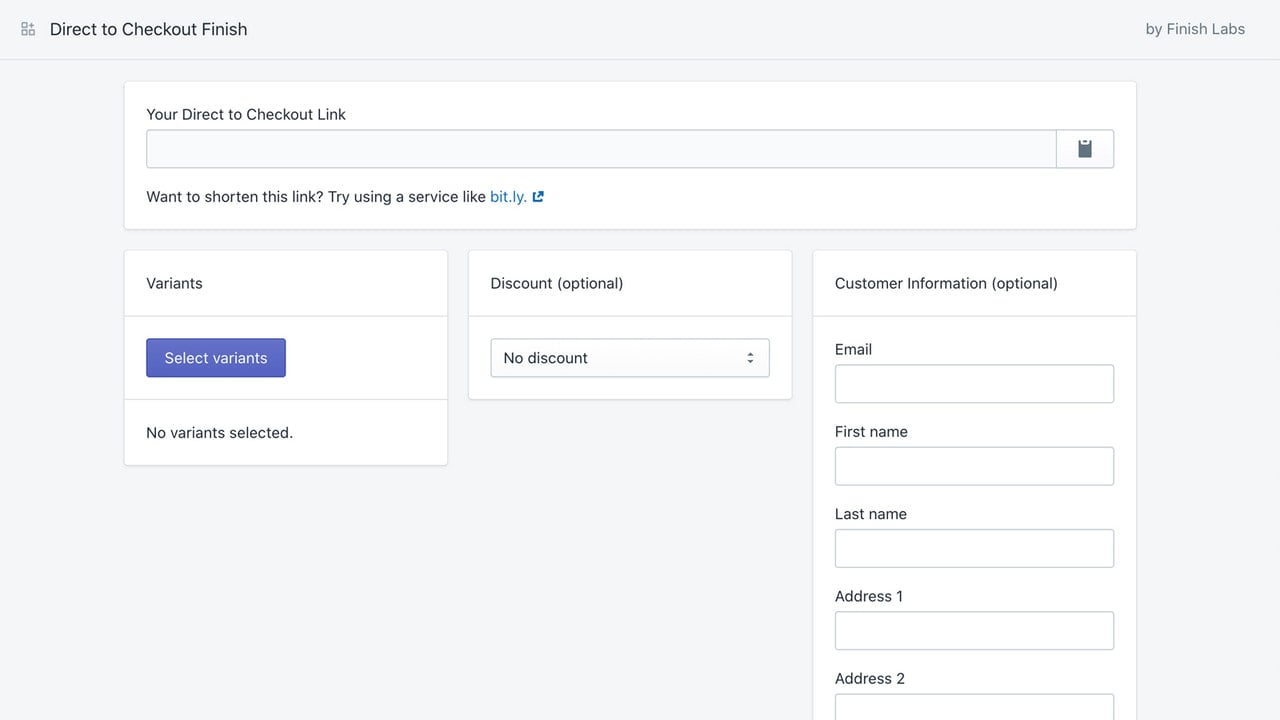Click the Address 1 input field

[974, 631]
